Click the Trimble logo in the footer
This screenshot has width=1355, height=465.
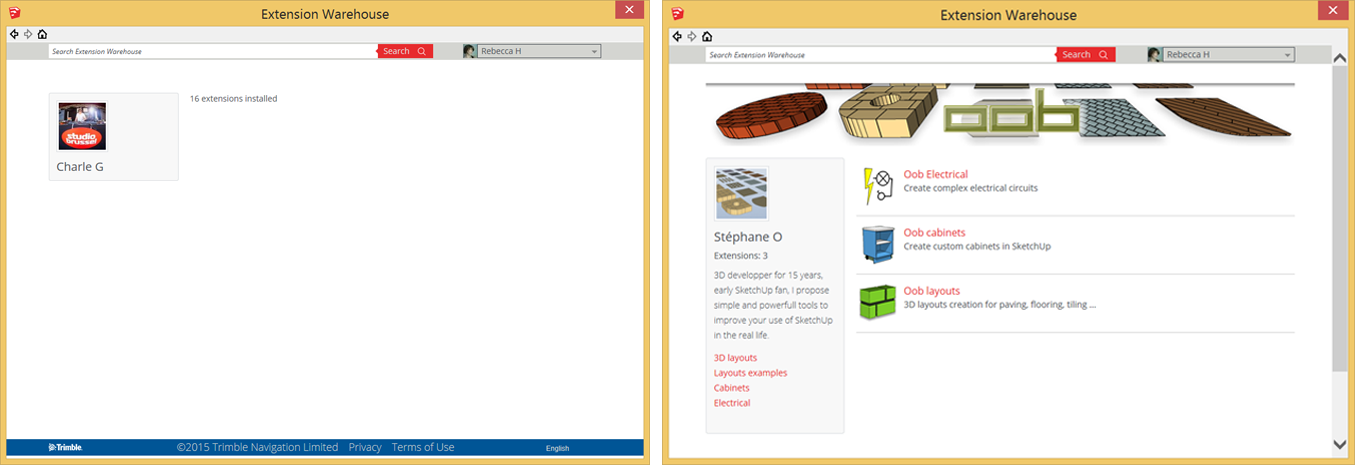[x=65, y=447]
